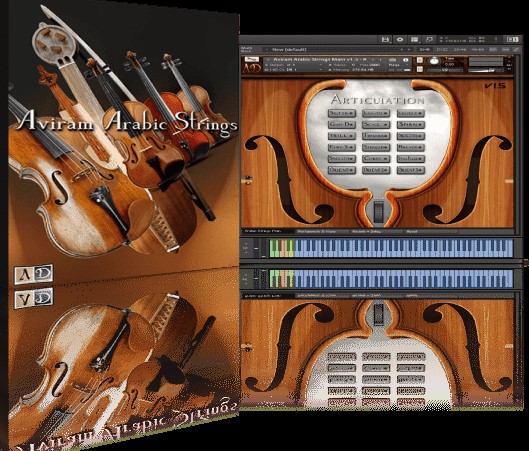Open the Output channel dropdown
Screen dimensions: 529x451
point(293,65)
